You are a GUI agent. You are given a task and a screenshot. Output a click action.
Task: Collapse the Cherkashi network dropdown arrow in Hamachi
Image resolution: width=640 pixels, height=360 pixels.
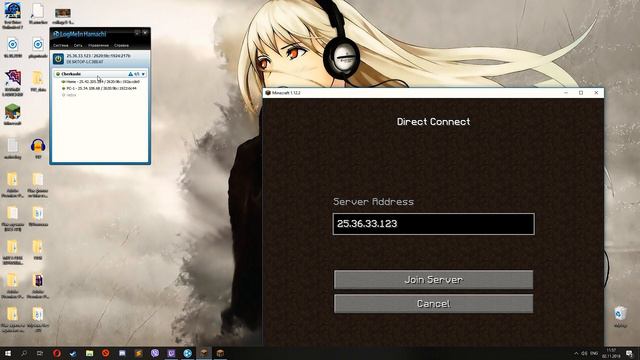coord(143,74)
